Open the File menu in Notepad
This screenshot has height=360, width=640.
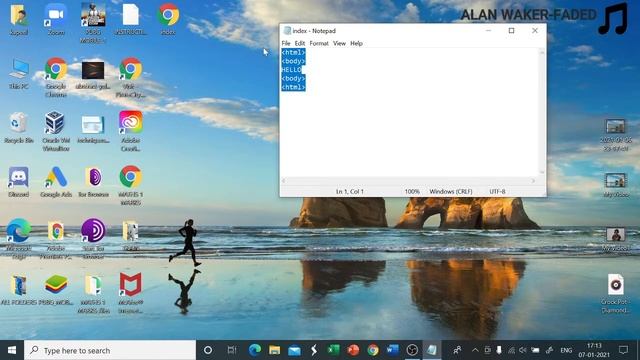(286, 43)
